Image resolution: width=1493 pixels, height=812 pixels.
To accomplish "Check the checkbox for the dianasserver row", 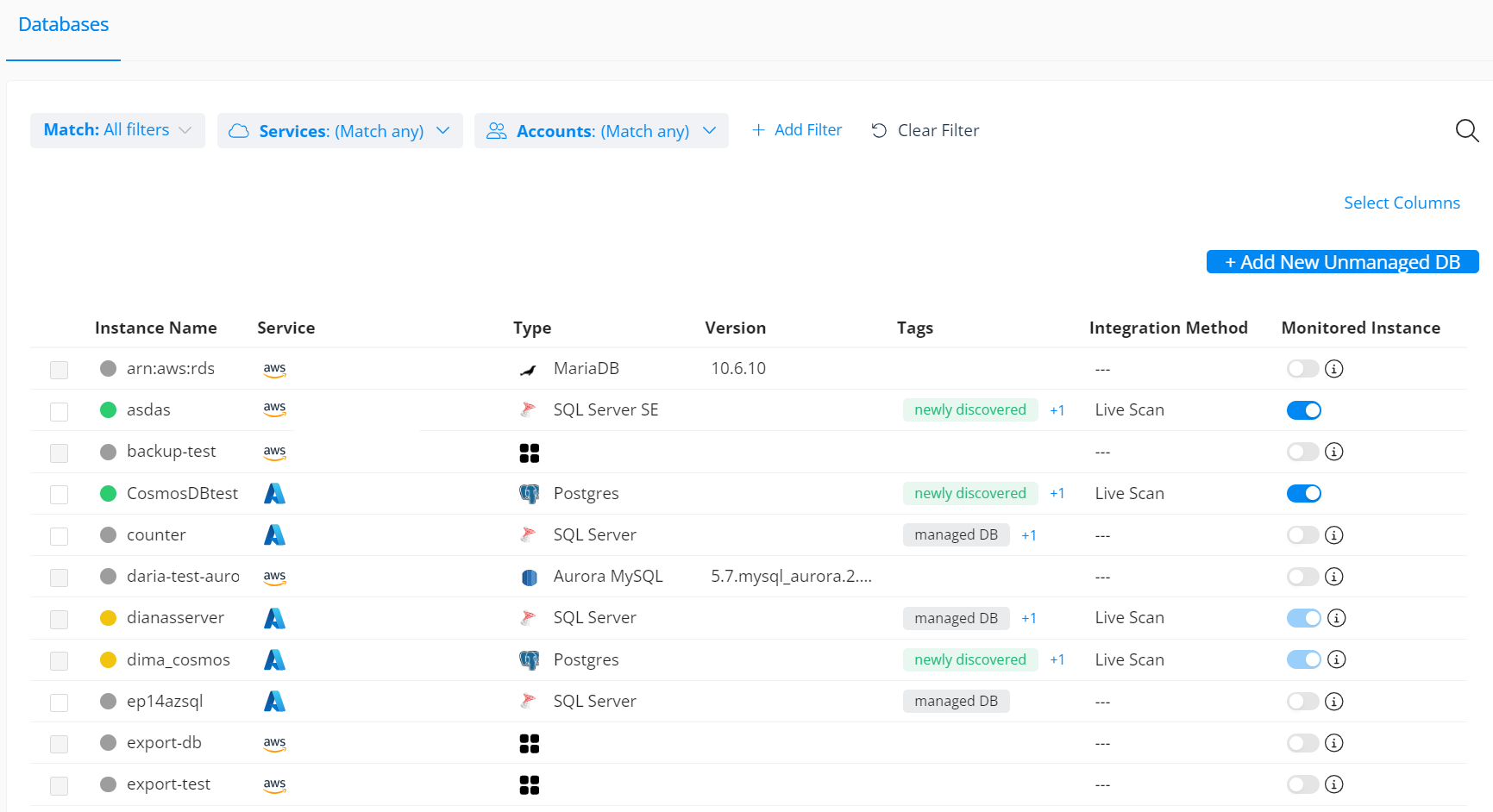I will point(59,618).
